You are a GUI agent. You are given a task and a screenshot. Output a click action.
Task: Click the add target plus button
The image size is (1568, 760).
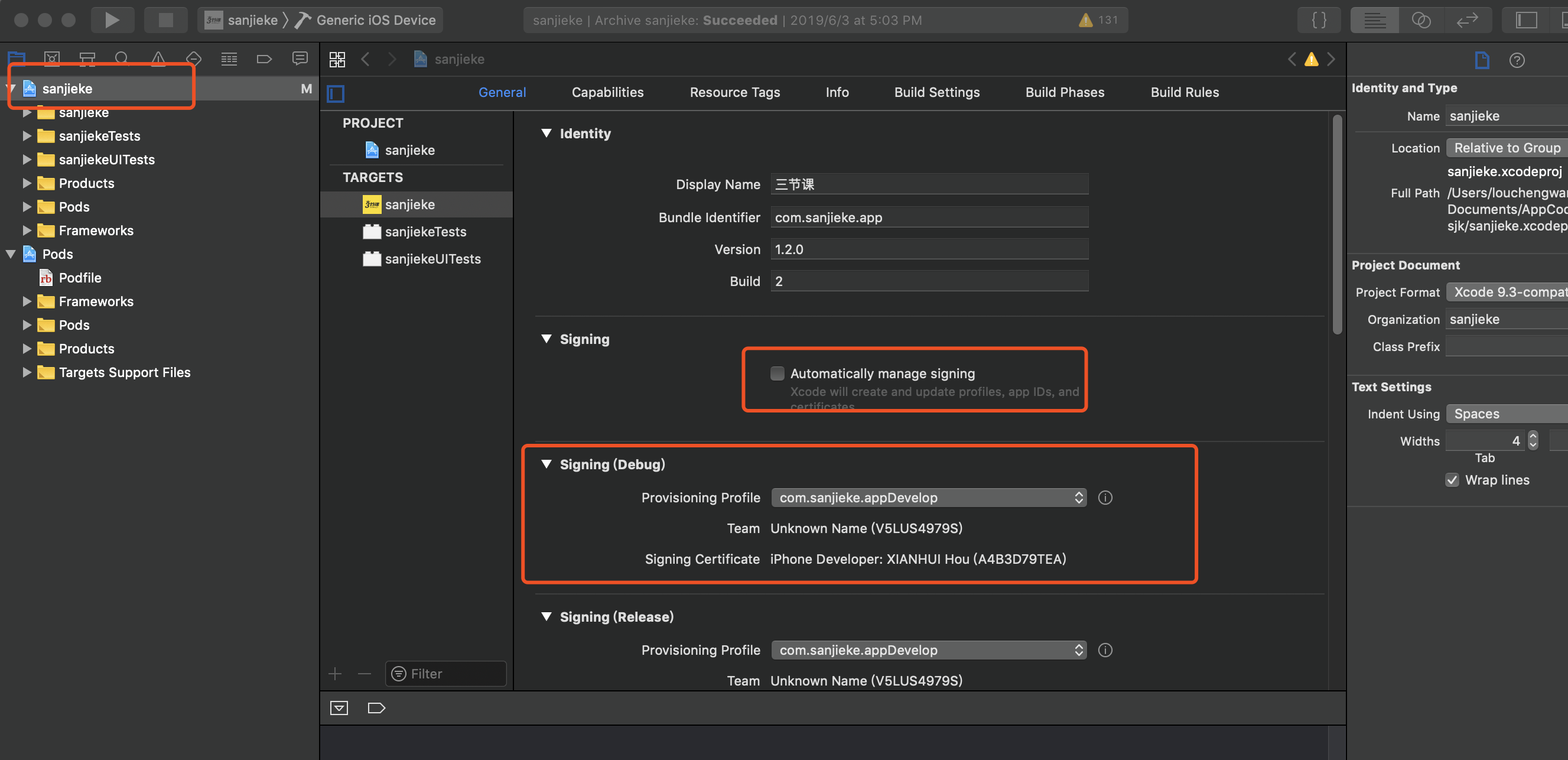coord(335,674)
